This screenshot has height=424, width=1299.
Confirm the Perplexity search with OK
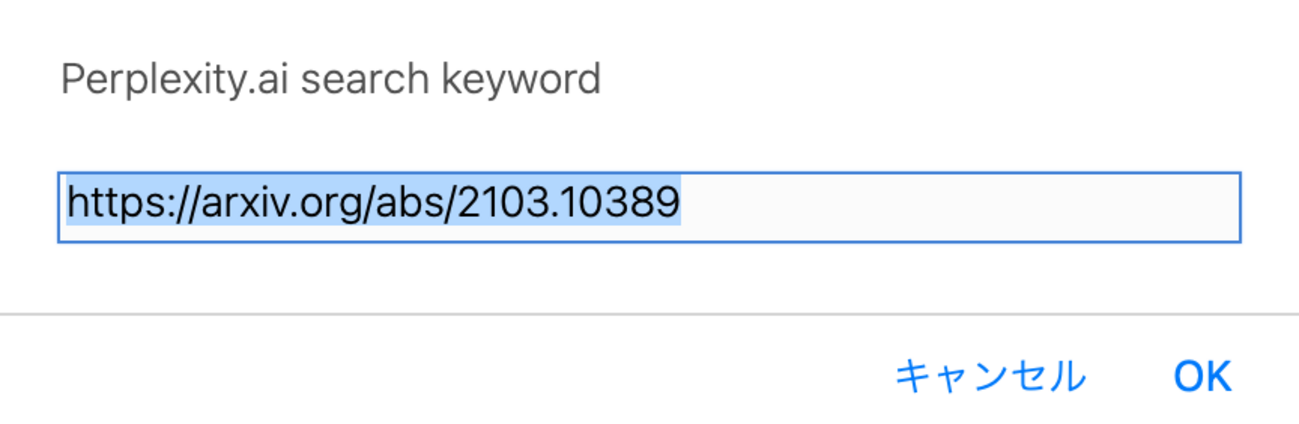1202,377
